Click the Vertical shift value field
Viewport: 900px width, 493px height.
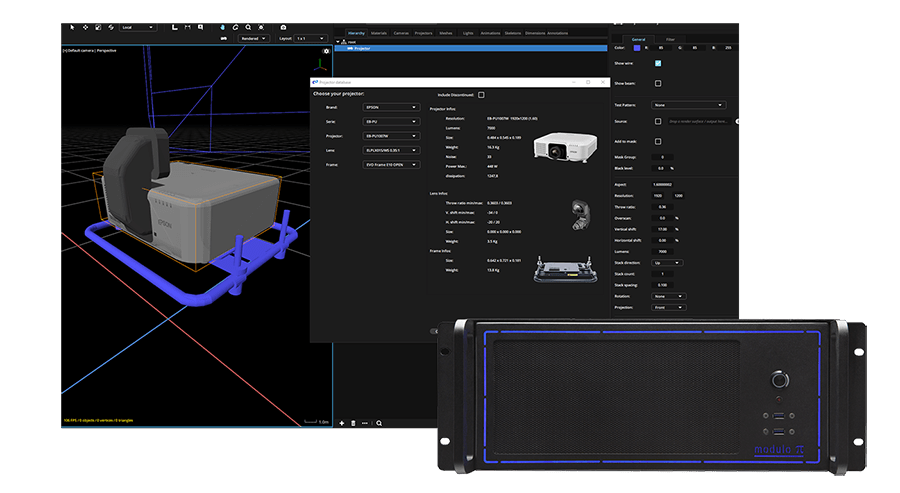click(662, 230)
